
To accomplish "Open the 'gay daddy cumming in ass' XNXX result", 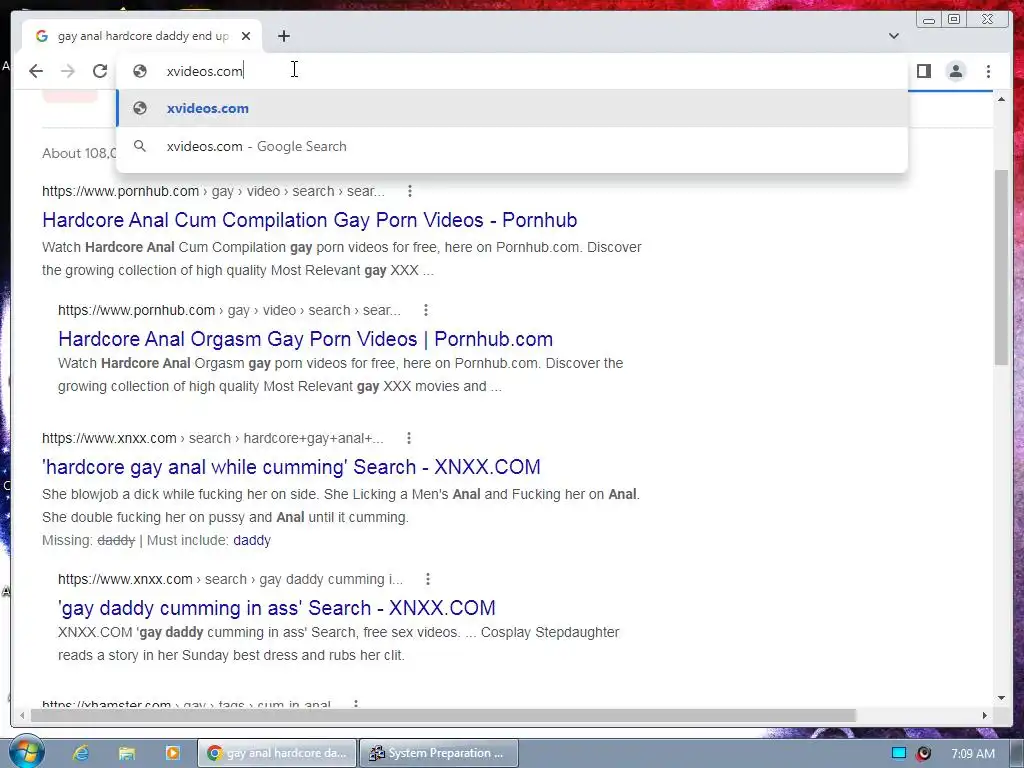I will click(x=277, y=608).
